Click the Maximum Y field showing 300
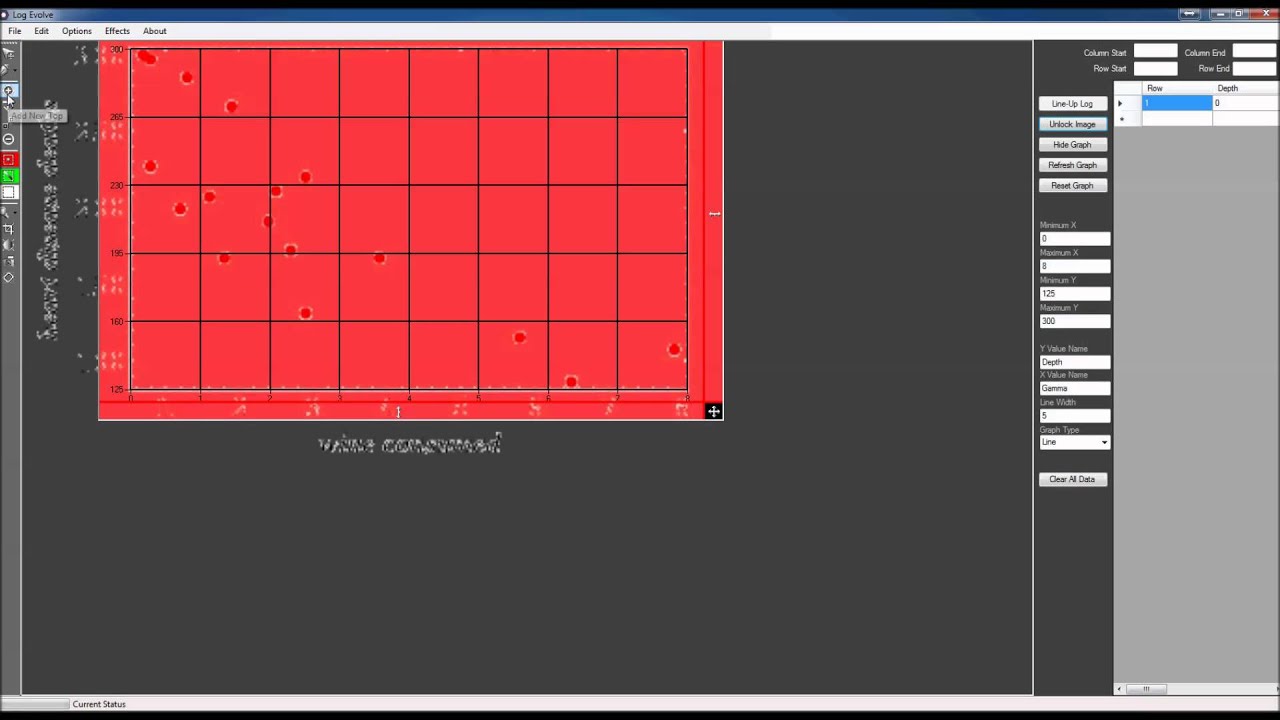 (x=1075, y=321)
